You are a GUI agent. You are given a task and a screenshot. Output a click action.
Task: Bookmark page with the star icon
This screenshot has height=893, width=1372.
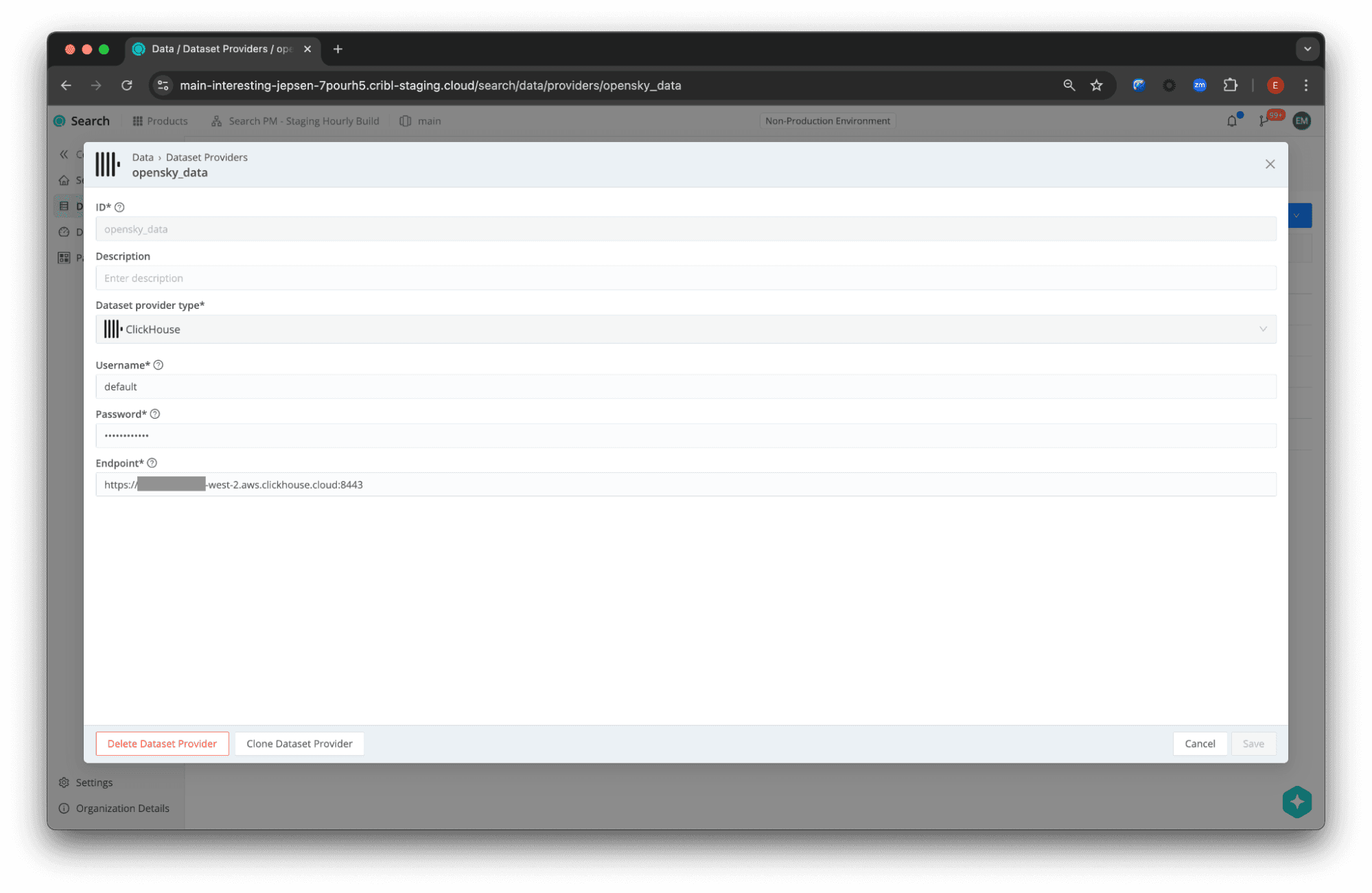[1096, 85]
